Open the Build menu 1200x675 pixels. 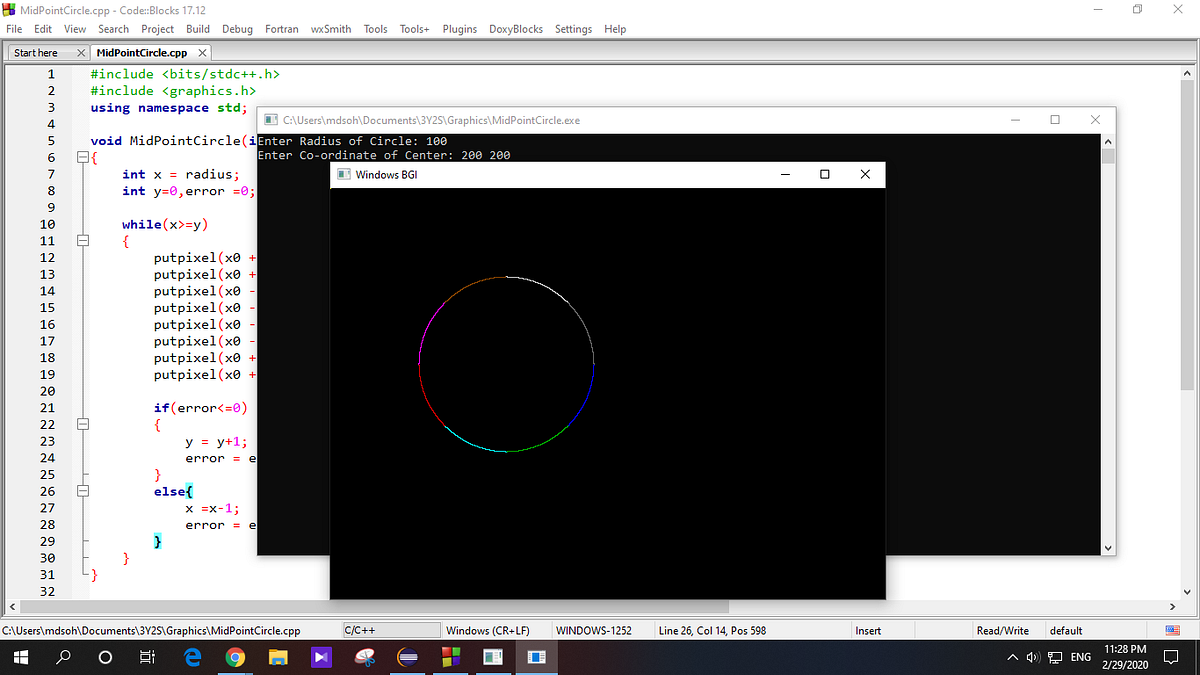197,29
